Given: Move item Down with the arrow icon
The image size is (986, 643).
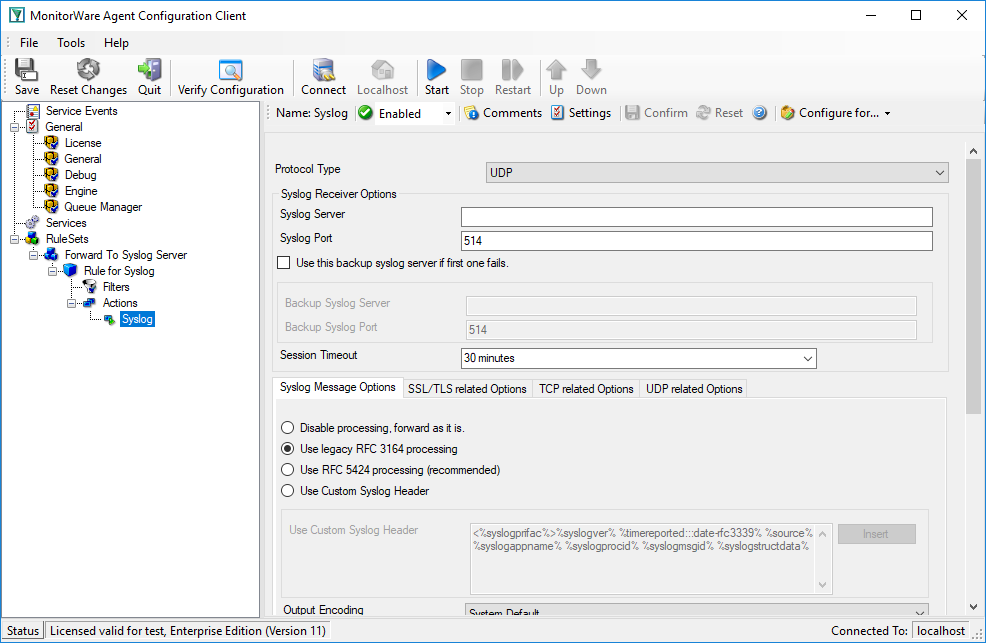Looking at the screenshot, I should tap(591, 77).
